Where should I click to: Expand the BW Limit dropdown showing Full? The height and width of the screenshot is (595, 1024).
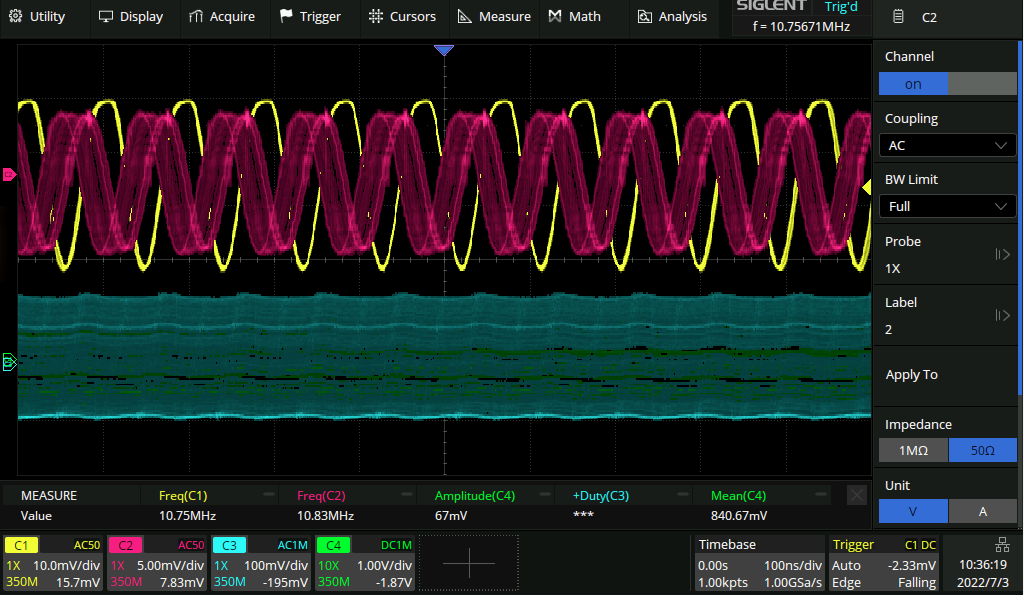click(947, 206)
